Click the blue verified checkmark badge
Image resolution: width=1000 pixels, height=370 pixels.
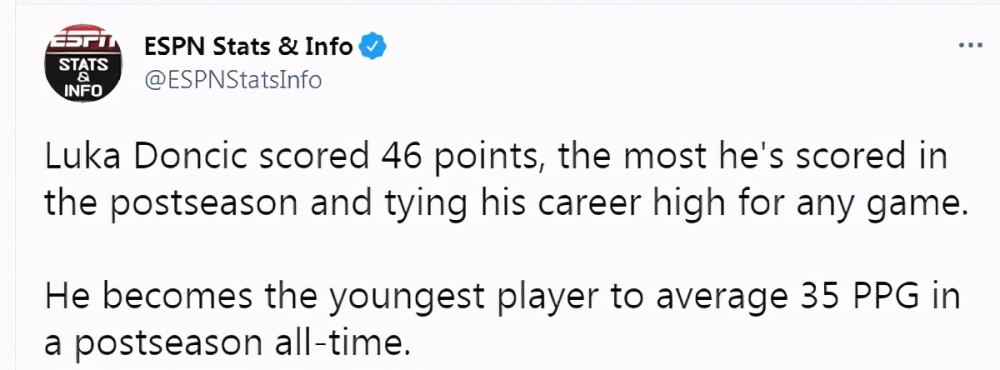372,47
